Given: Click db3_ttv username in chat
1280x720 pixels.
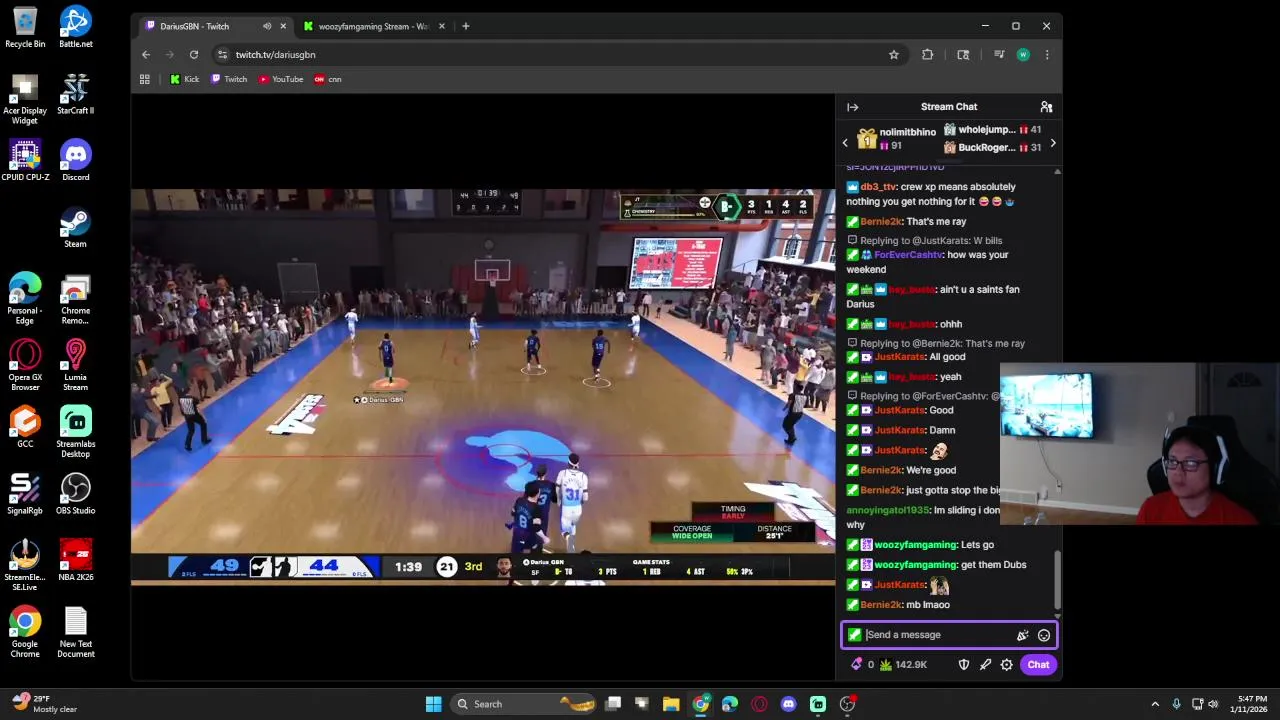Looking at the screenshot, I should coord(878,187).
